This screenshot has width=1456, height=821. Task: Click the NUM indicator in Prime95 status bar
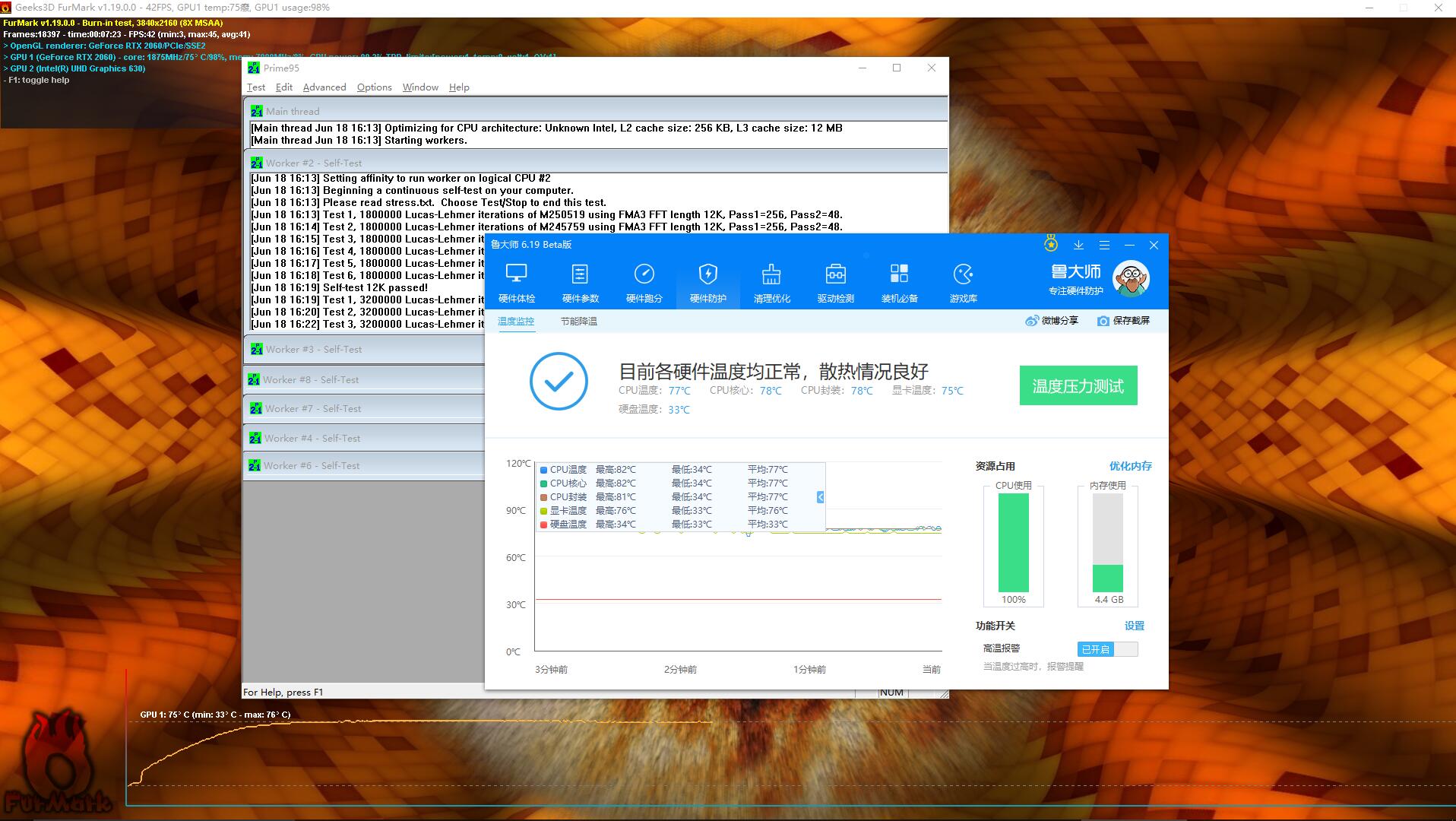click(891, 693)
